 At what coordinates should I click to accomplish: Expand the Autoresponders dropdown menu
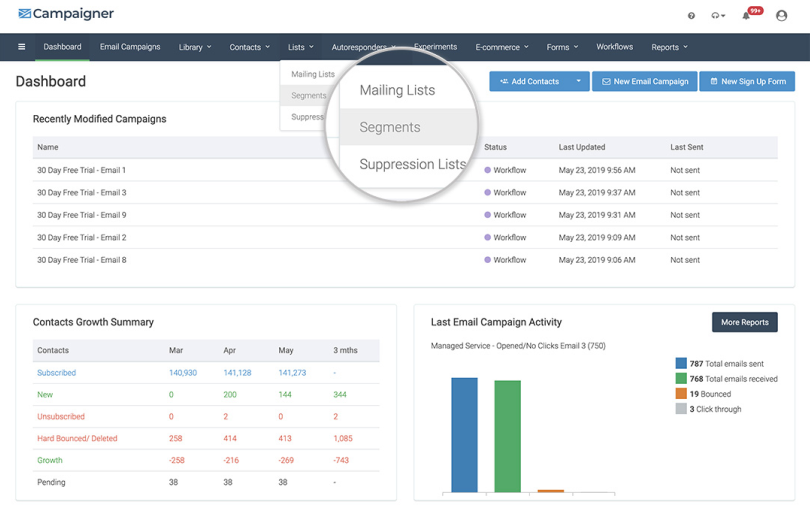coord(364,47)
